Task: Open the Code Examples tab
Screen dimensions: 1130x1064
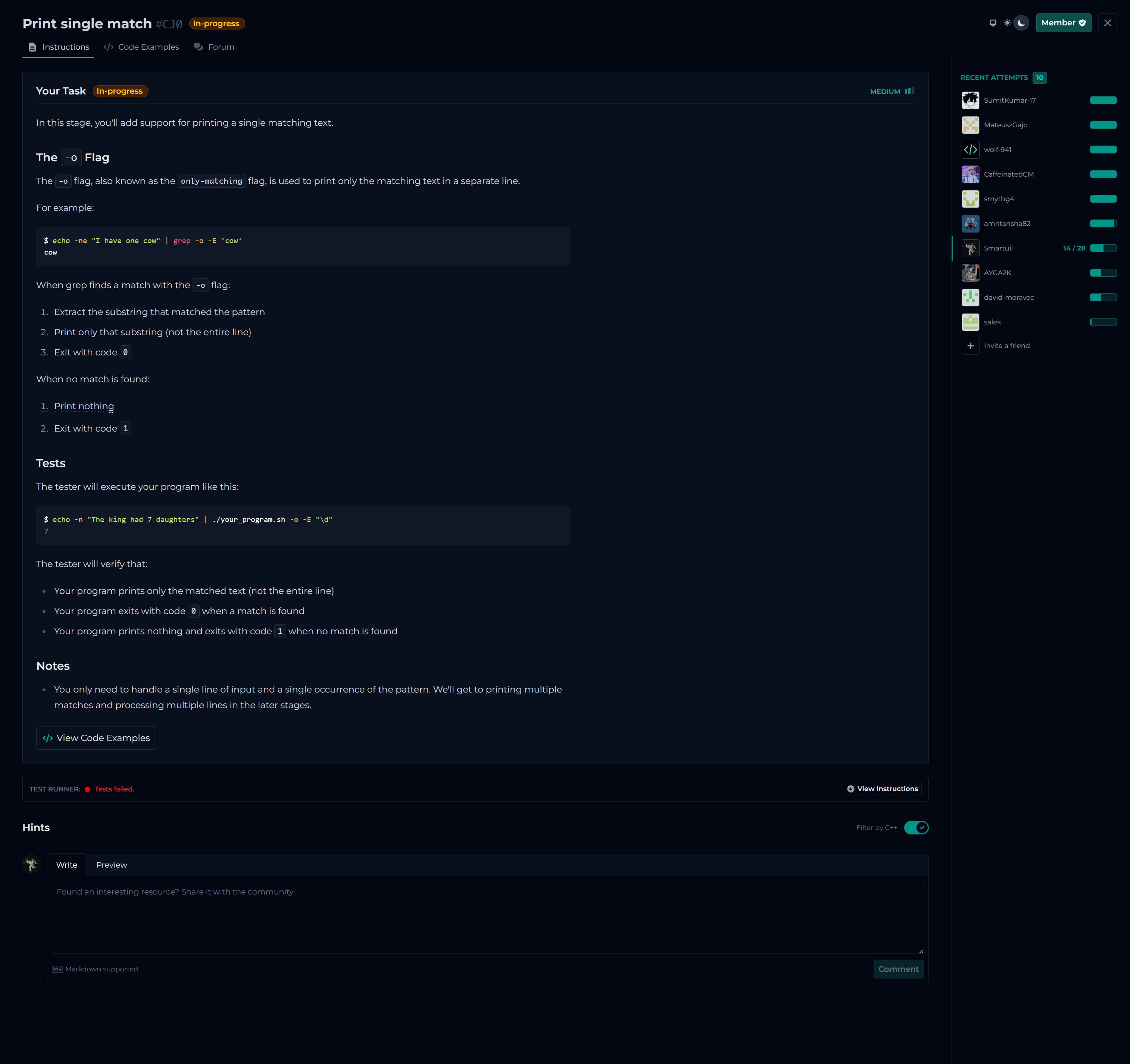Action: (x=141, y=47)
